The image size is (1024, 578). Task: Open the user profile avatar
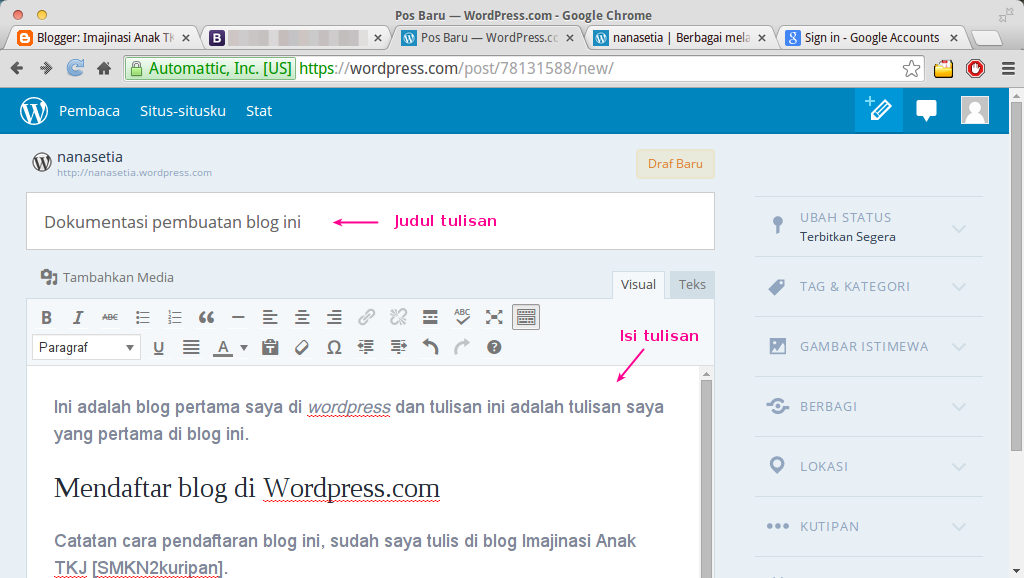pyautogui.click(x=974, y=110)
